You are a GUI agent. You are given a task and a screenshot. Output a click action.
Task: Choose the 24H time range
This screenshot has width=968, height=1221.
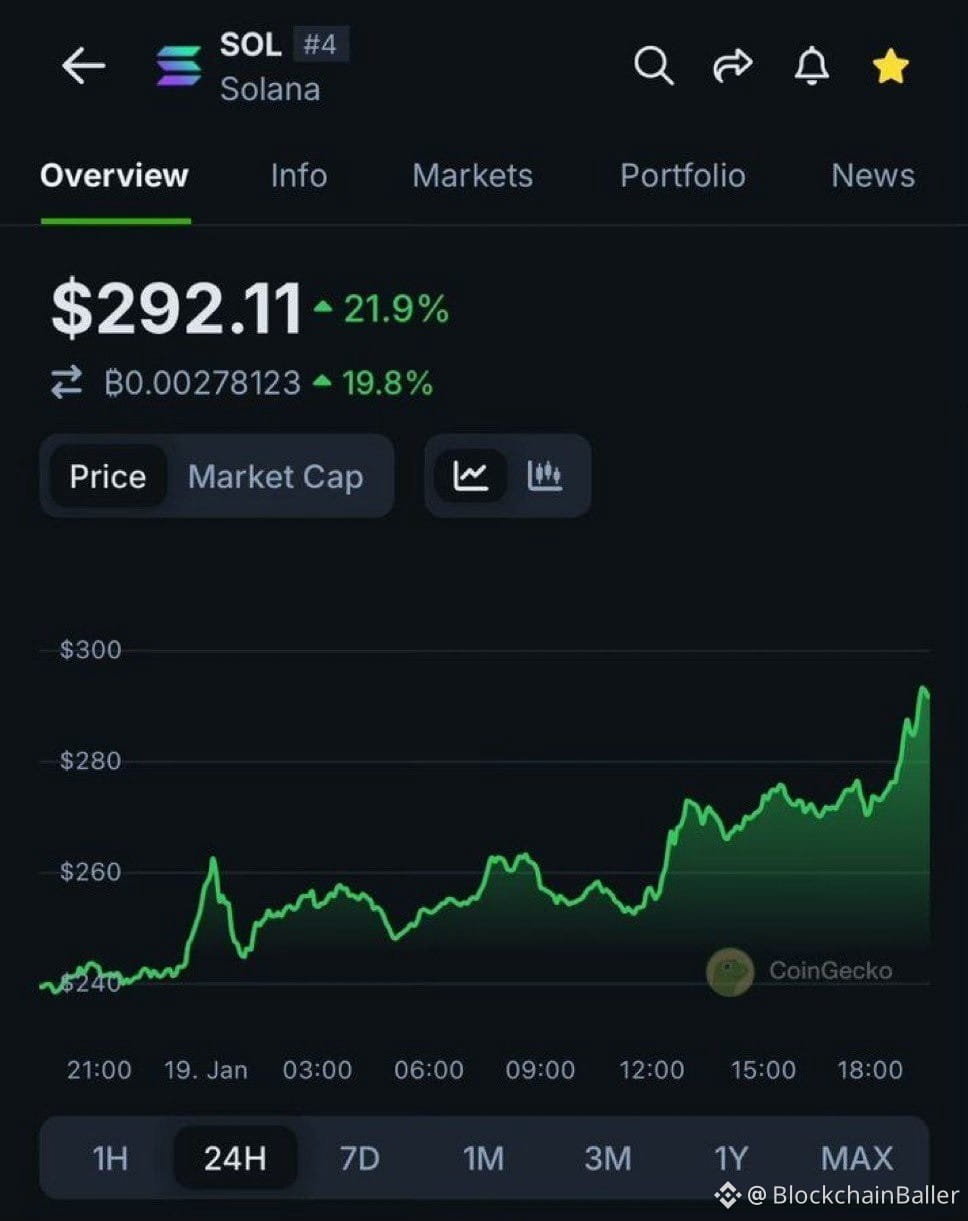235,1158
